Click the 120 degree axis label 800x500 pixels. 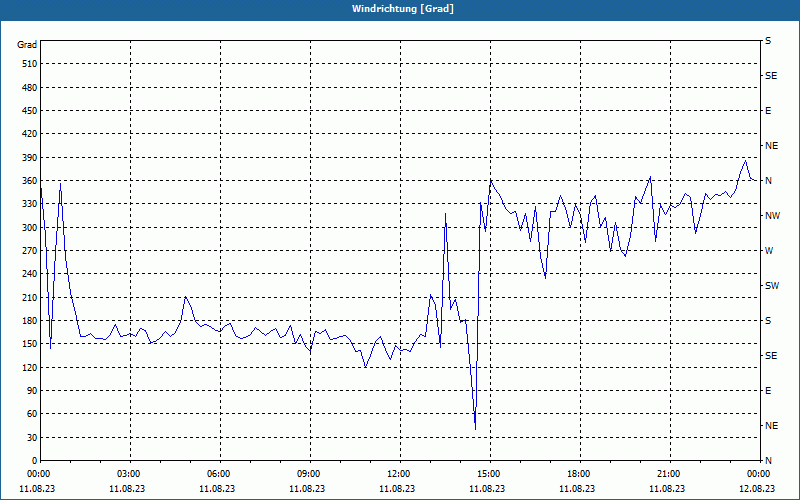[30, 367]
